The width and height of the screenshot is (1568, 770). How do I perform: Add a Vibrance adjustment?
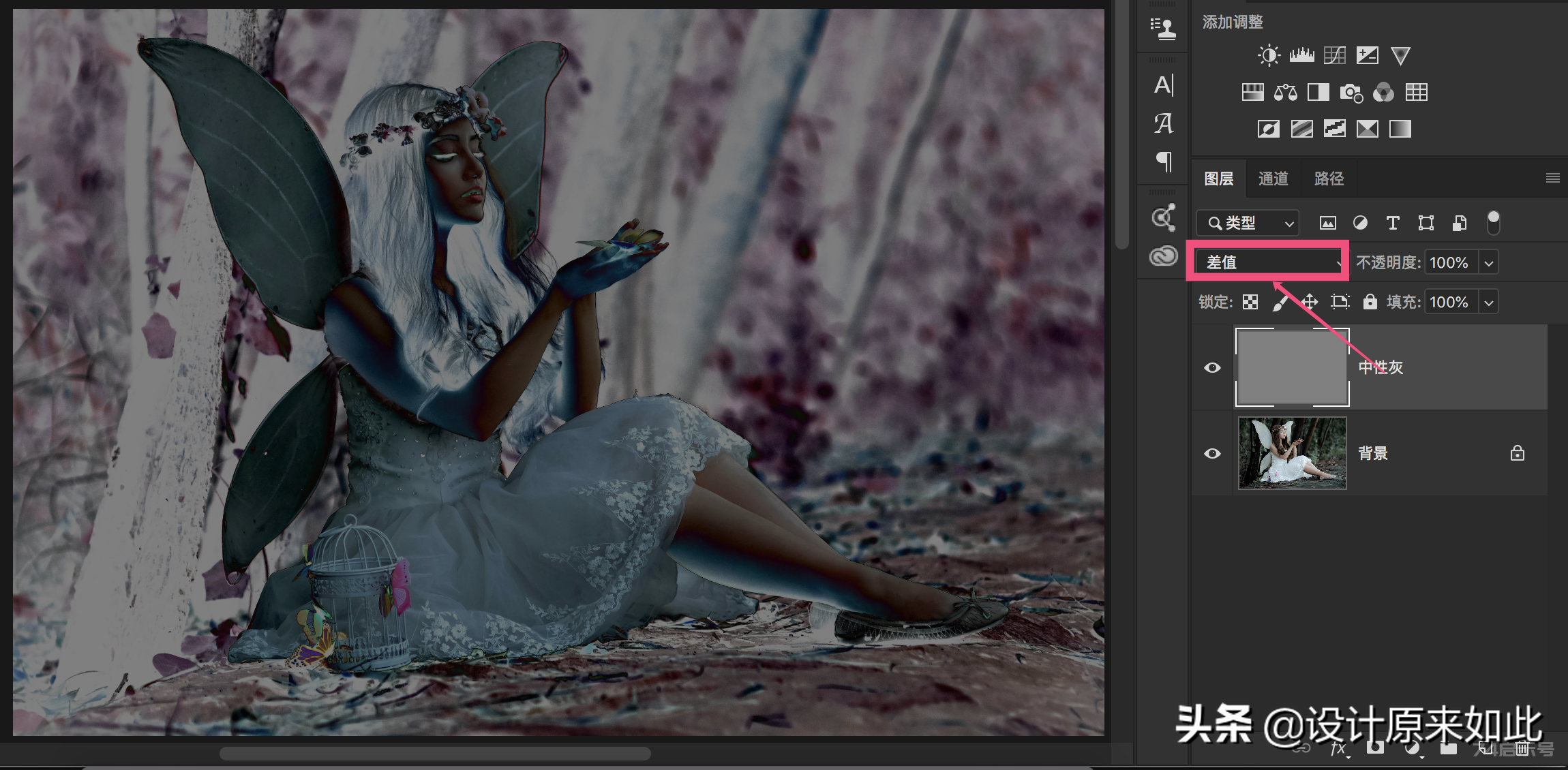pyautogui.click(x=1400, y=55)
